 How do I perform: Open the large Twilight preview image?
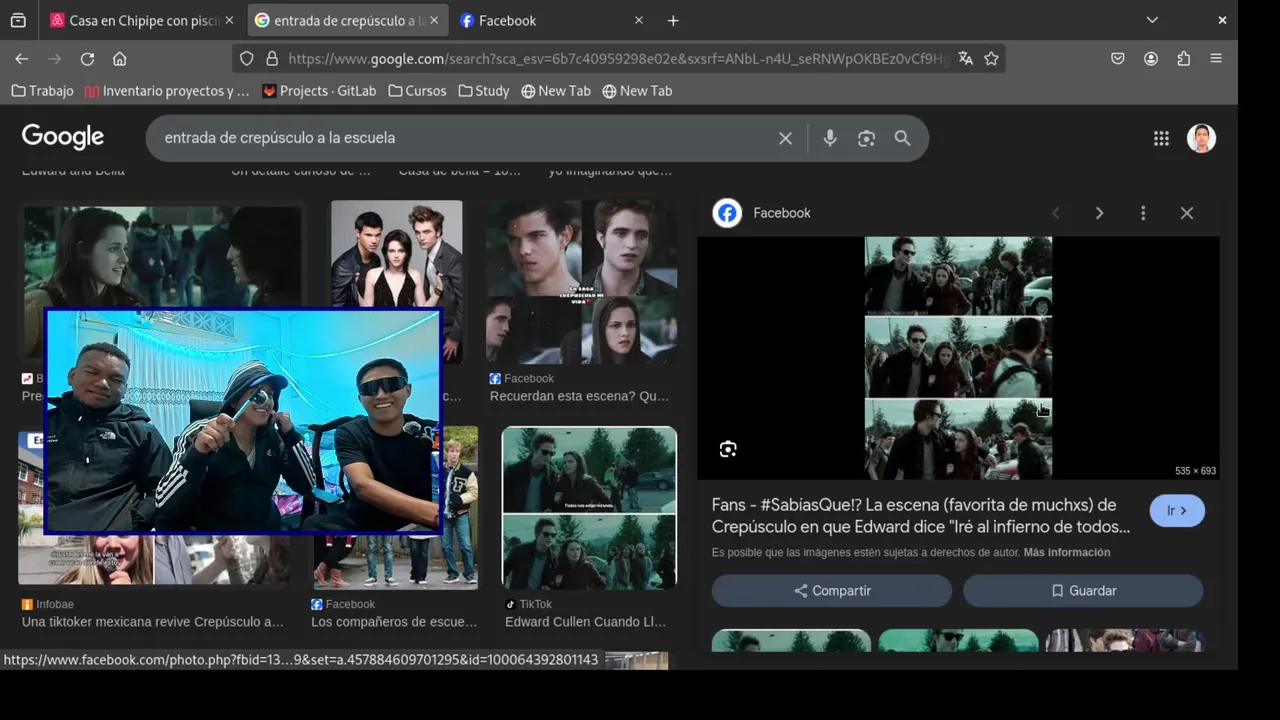click(958, 358)
